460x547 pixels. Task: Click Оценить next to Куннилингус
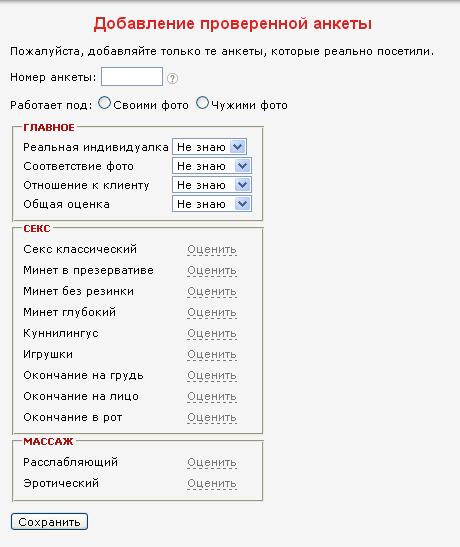tap(212, 334)
